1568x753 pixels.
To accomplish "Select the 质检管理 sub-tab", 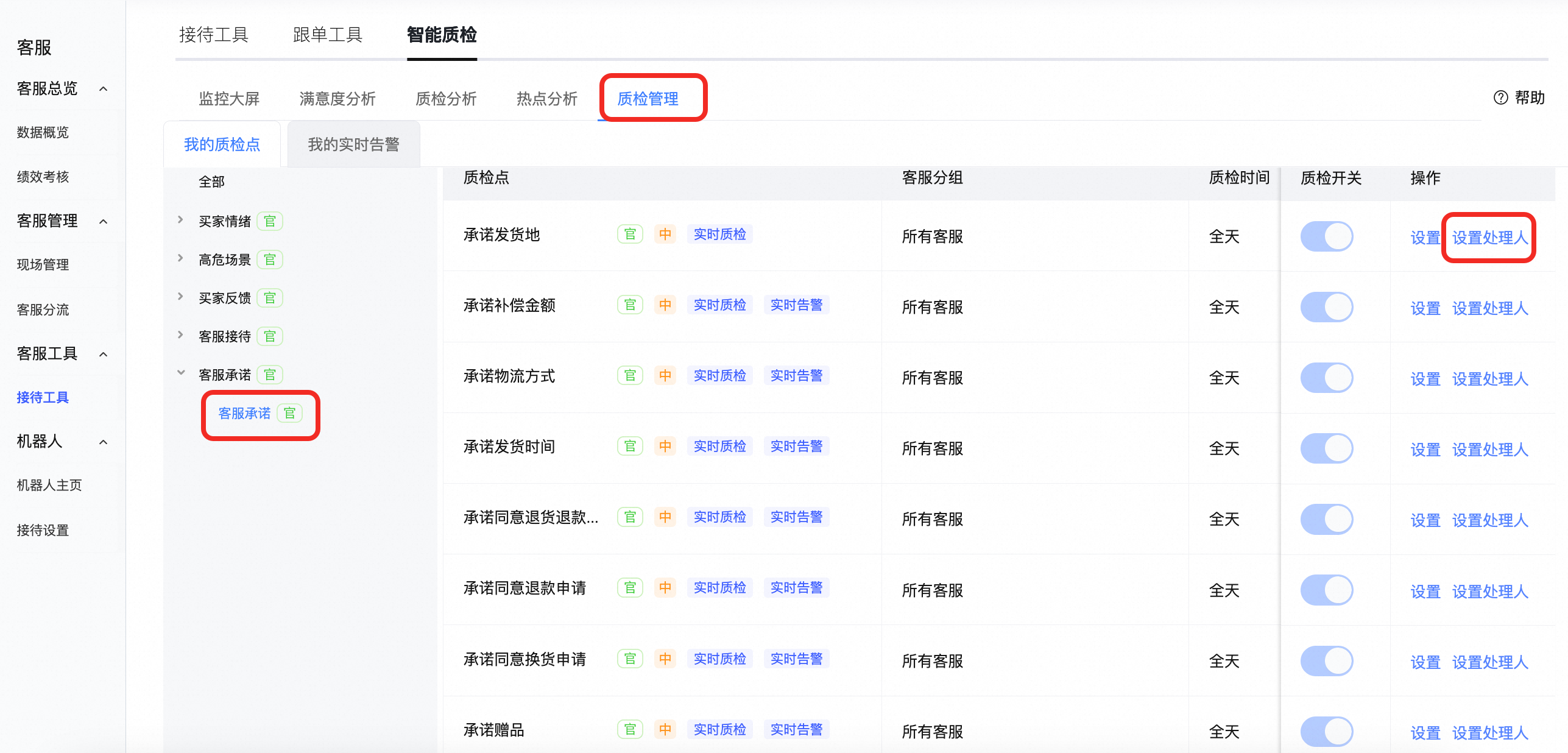I will tap(648, 99).
